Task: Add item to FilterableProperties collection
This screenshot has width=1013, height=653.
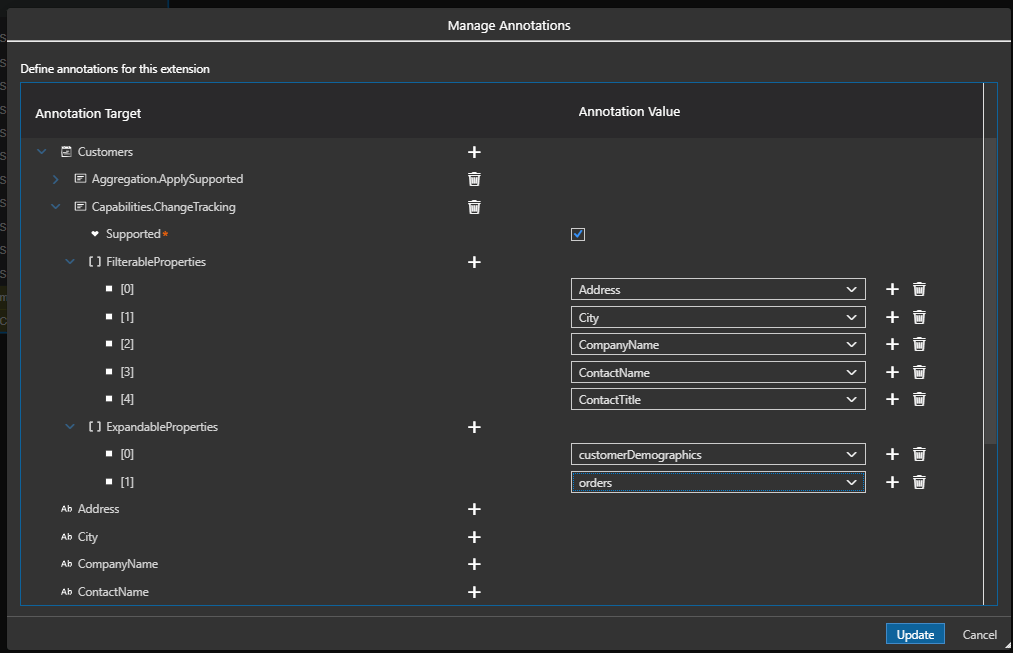Action: (x=474, y=262)
